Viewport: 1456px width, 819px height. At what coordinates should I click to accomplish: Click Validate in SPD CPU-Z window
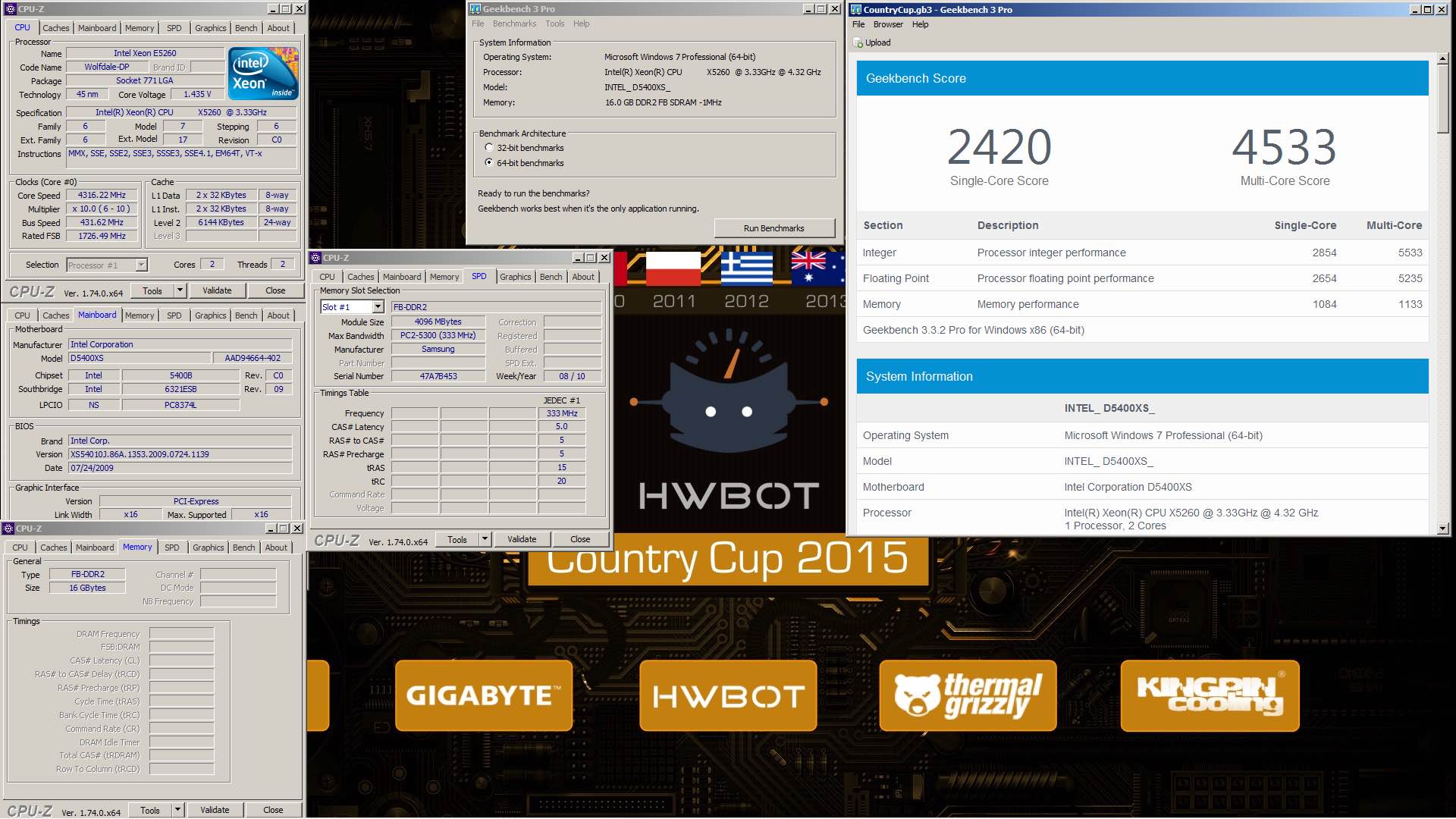click(522, 539)
